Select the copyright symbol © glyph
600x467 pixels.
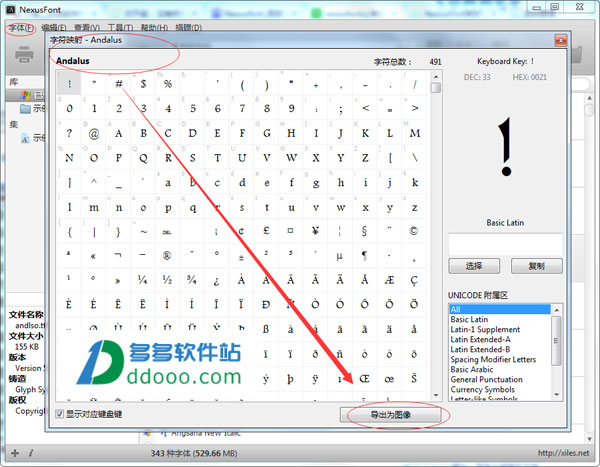coord(414,231)
